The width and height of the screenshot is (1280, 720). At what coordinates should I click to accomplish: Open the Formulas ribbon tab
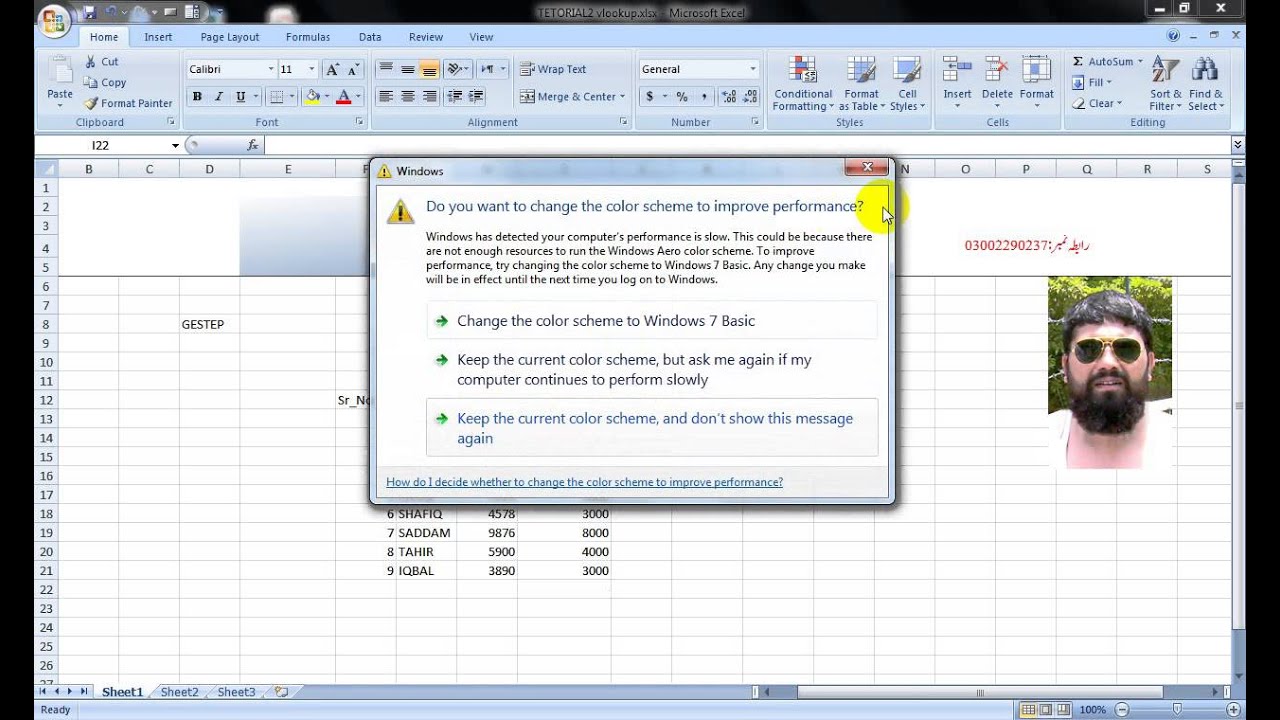click(308, 37)
